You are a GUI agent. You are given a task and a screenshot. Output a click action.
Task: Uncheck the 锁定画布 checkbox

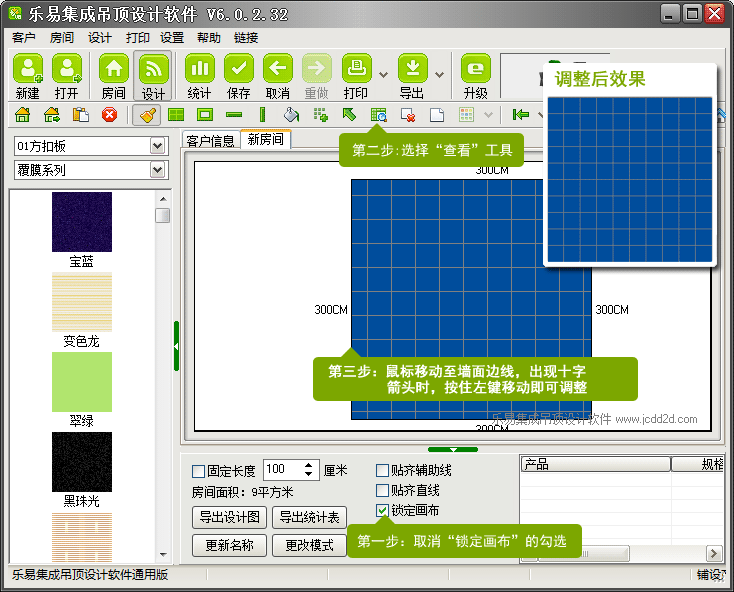(383, 510)
